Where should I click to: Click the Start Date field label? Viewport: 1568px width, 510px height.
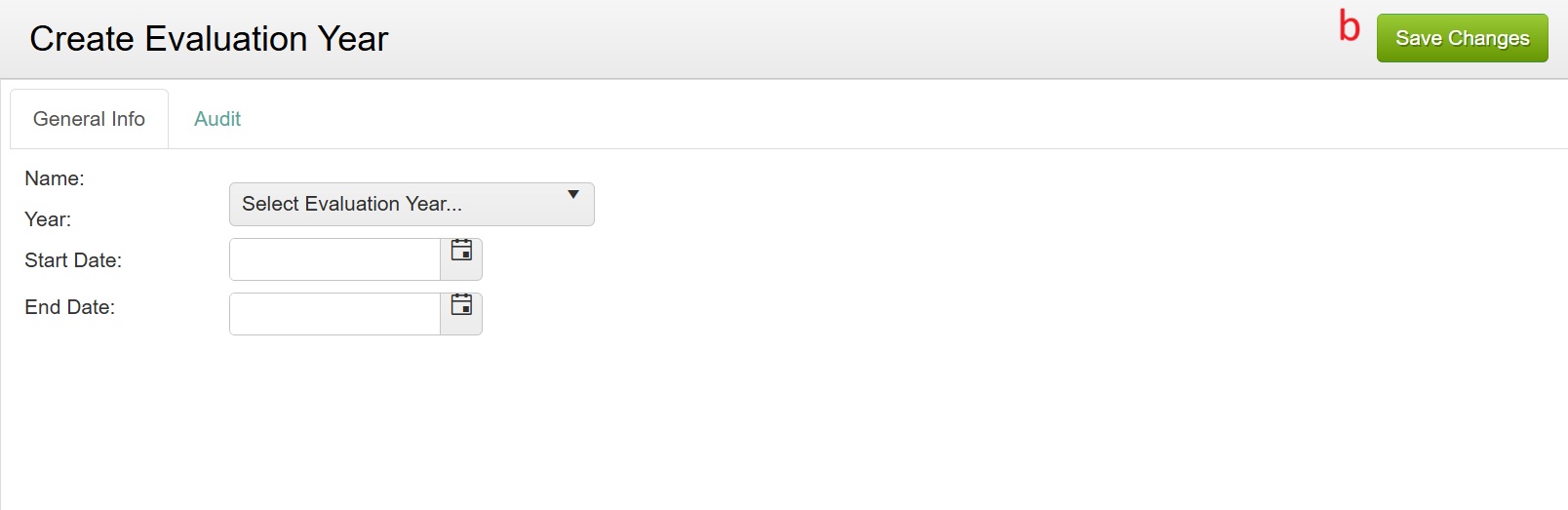pyautogui.click(x=73, y=260)
